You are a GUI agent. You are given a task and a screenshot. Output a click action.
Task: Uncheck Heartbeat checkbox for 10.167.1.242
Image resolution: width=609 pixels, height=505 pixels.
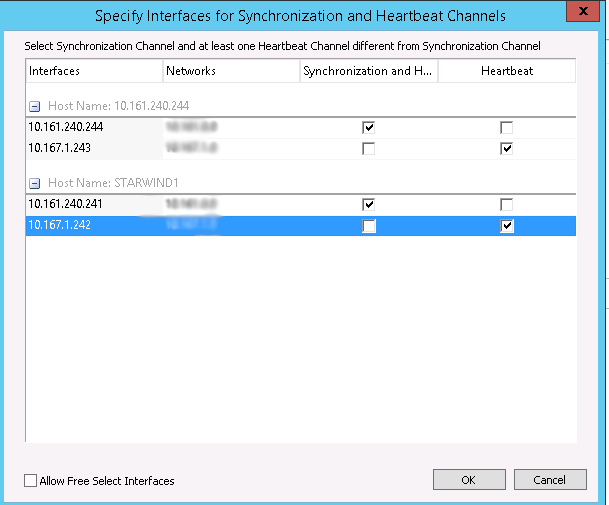507,226
